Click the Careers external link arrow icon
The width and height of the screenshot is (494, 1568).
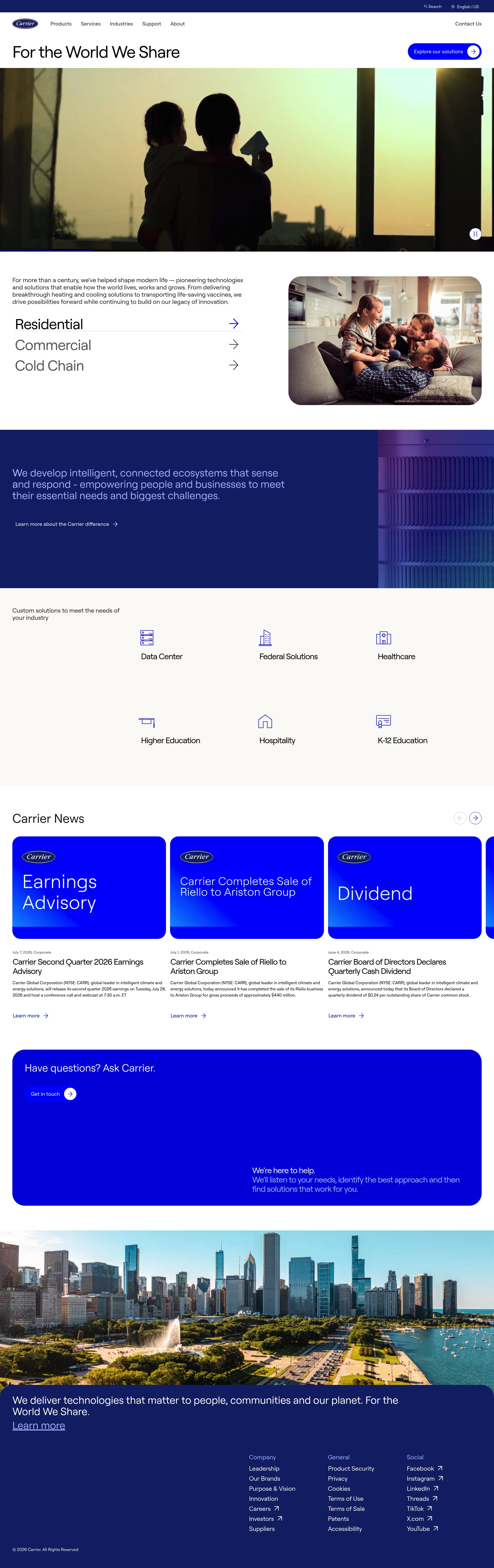(x=277, y=1508)
